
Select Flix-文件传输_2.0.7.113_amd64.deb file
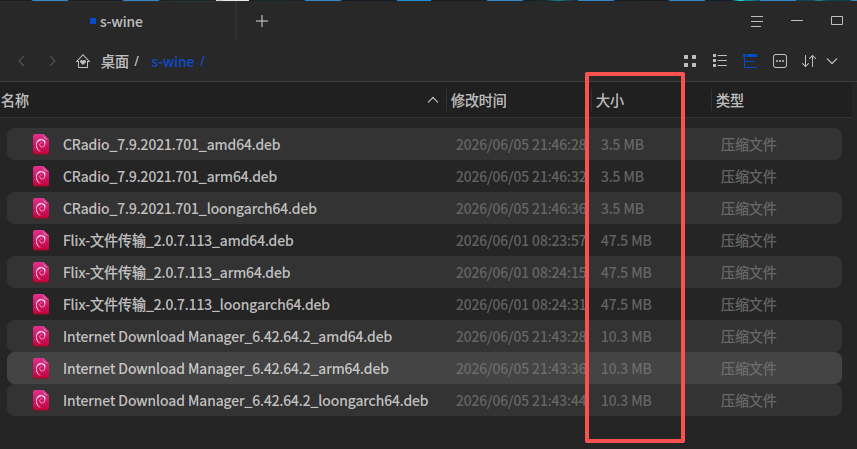click(424, 240)
